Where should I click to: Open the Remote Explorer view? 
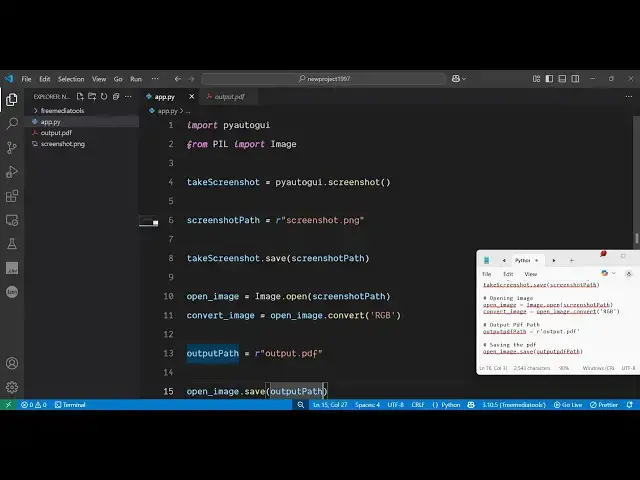12,220
